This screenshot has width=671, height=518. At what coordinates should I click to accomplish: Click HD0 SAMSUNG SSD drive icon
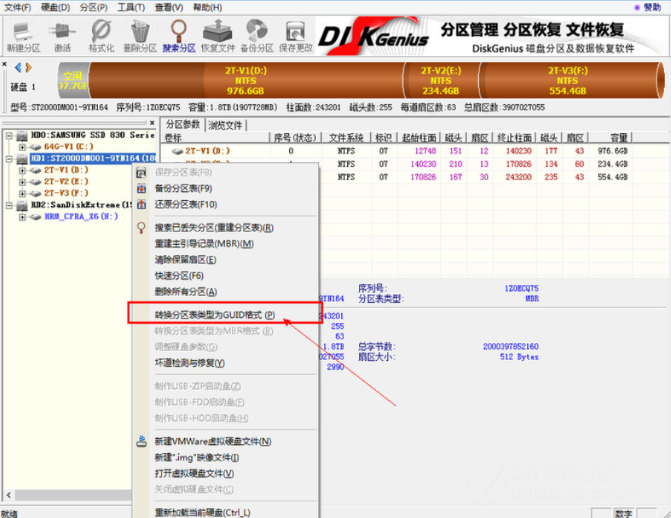[x=22, y=136]
